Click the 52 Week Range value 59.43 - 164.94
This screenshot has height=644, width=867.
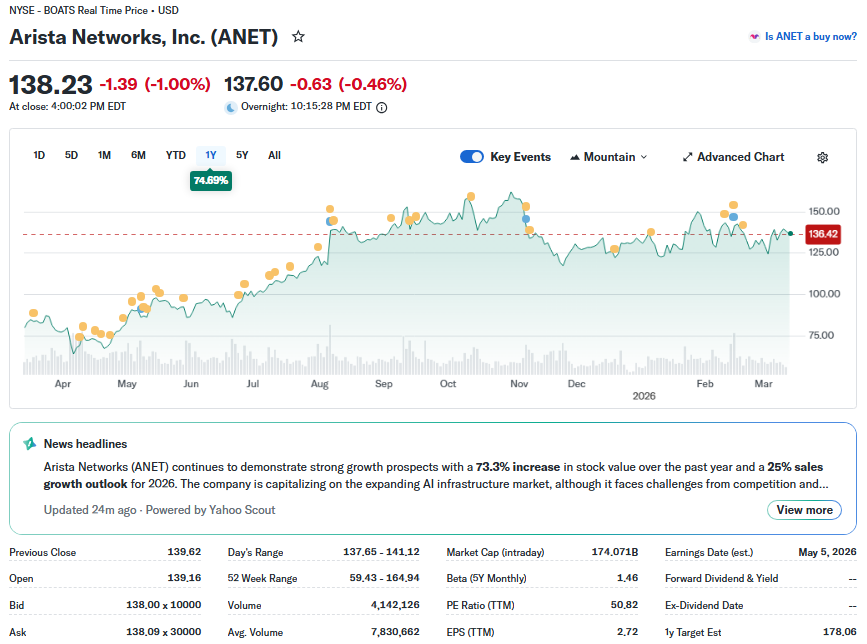point(384,578)
